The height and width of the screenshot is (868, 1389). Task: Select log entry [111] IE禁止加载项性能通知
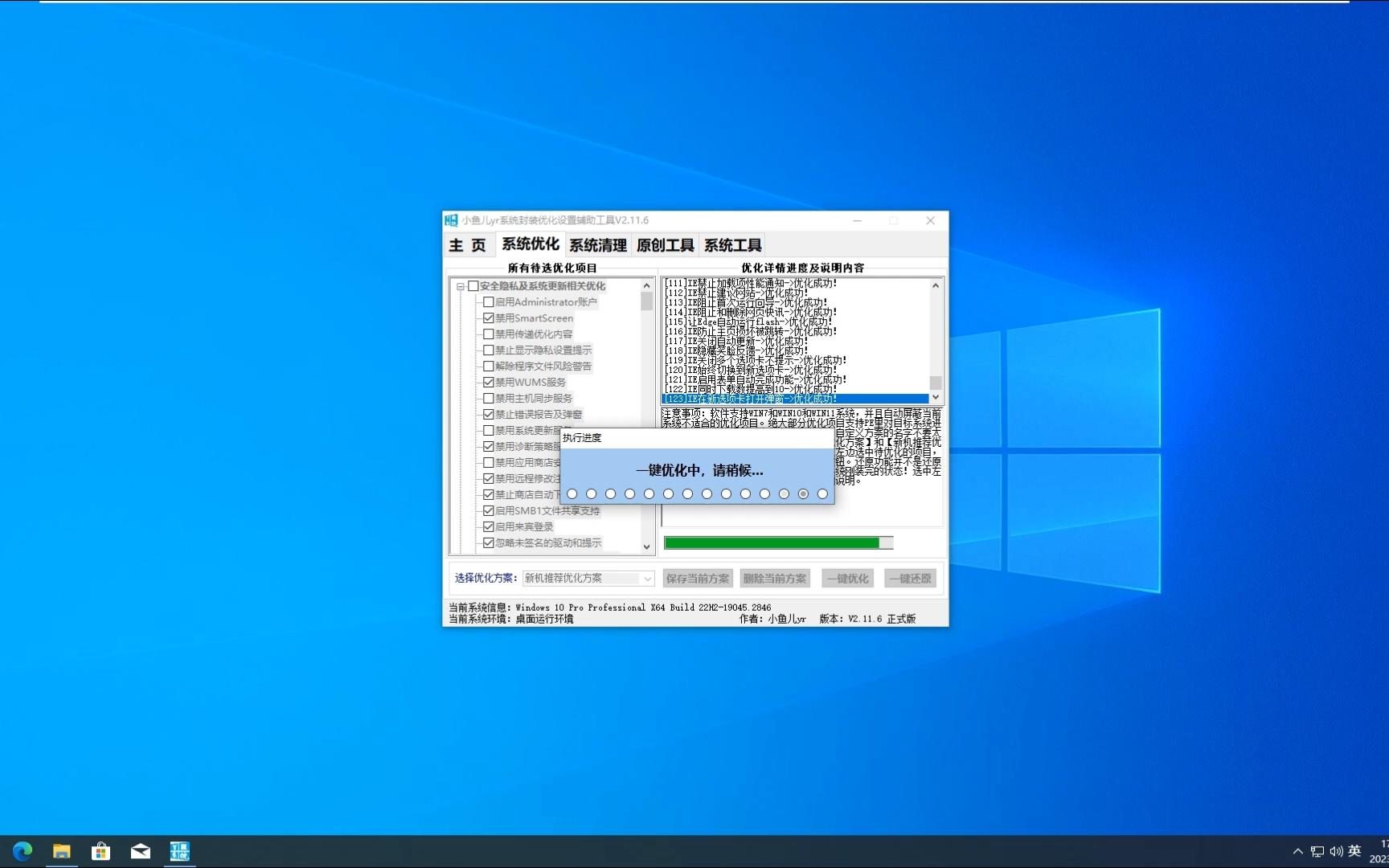pos(795,283)
